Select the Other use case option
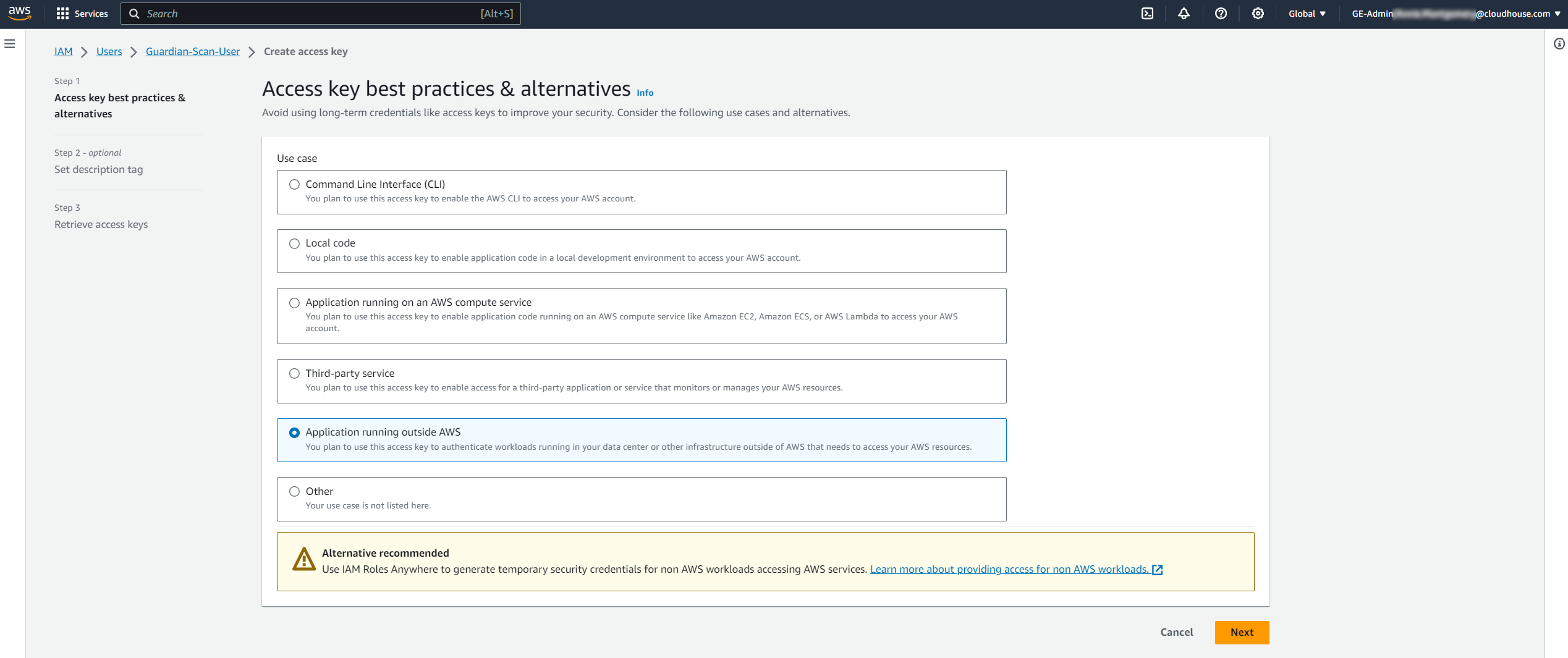 (x=295, y=492)
